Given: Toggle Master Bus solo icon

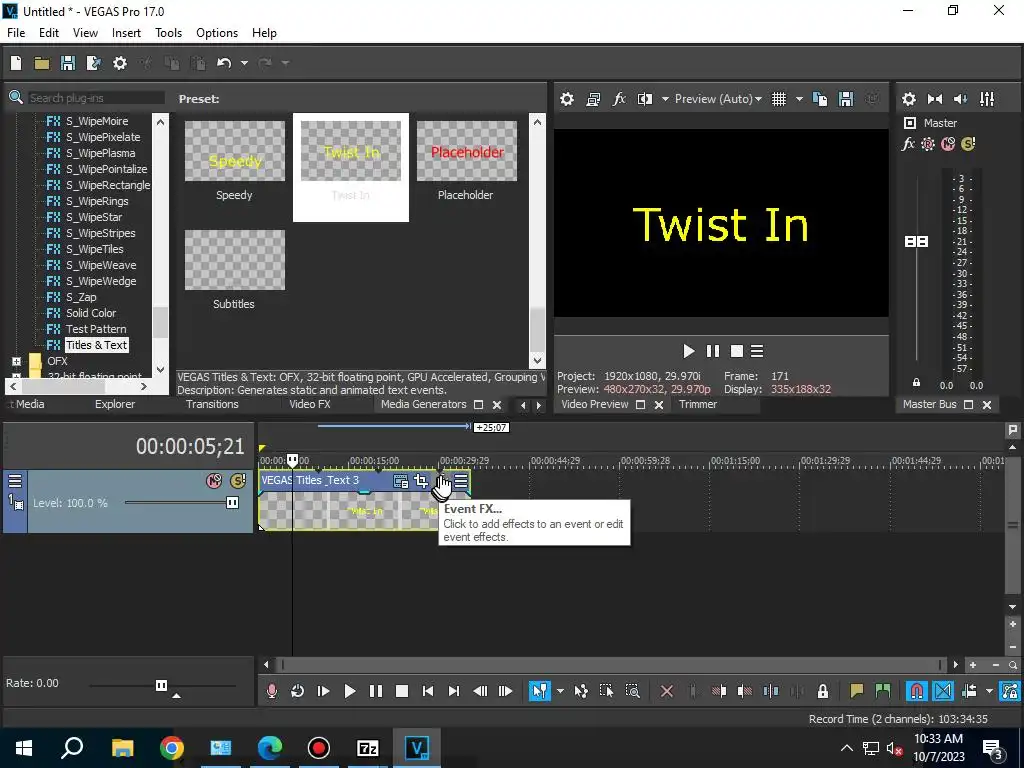Looking at the screenshot, I should point(968,144).
